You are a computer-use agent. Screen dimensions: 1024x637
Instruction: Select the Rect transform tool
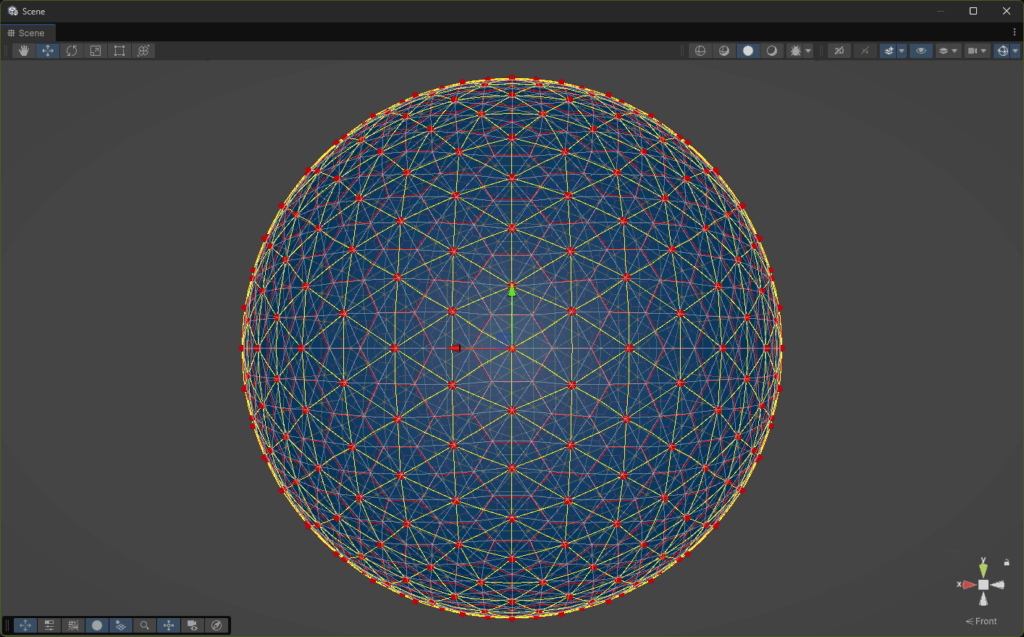point(120,51)
